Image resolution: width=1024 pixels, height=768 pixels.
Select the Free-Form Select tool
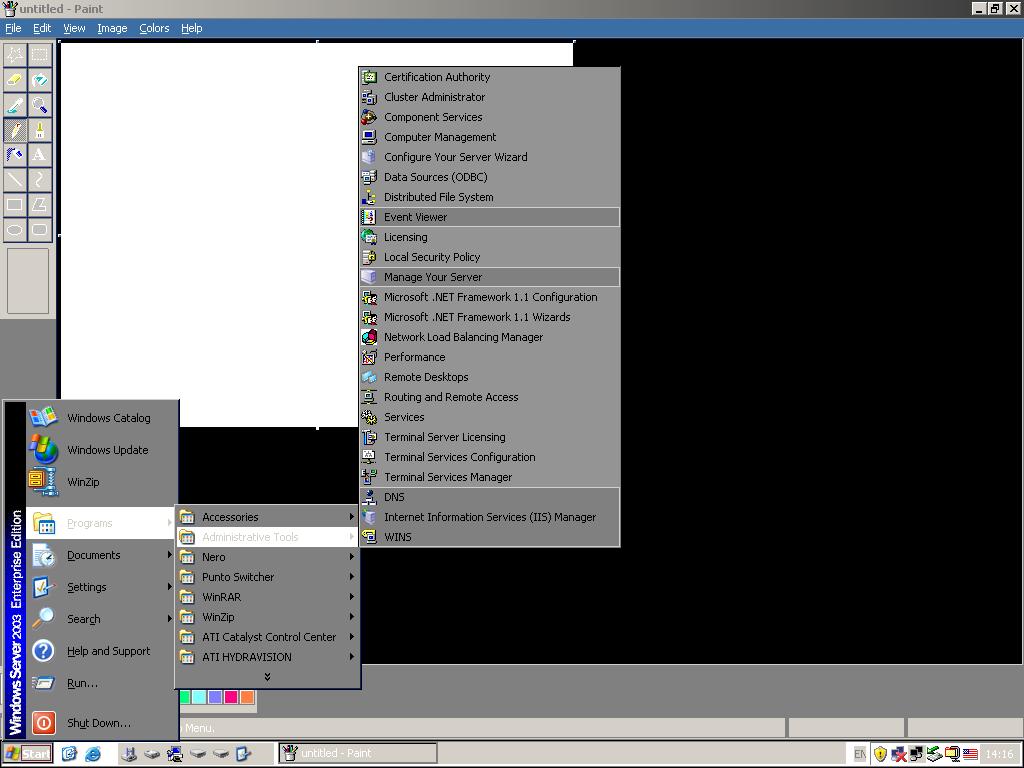click(x=15, y=55)
